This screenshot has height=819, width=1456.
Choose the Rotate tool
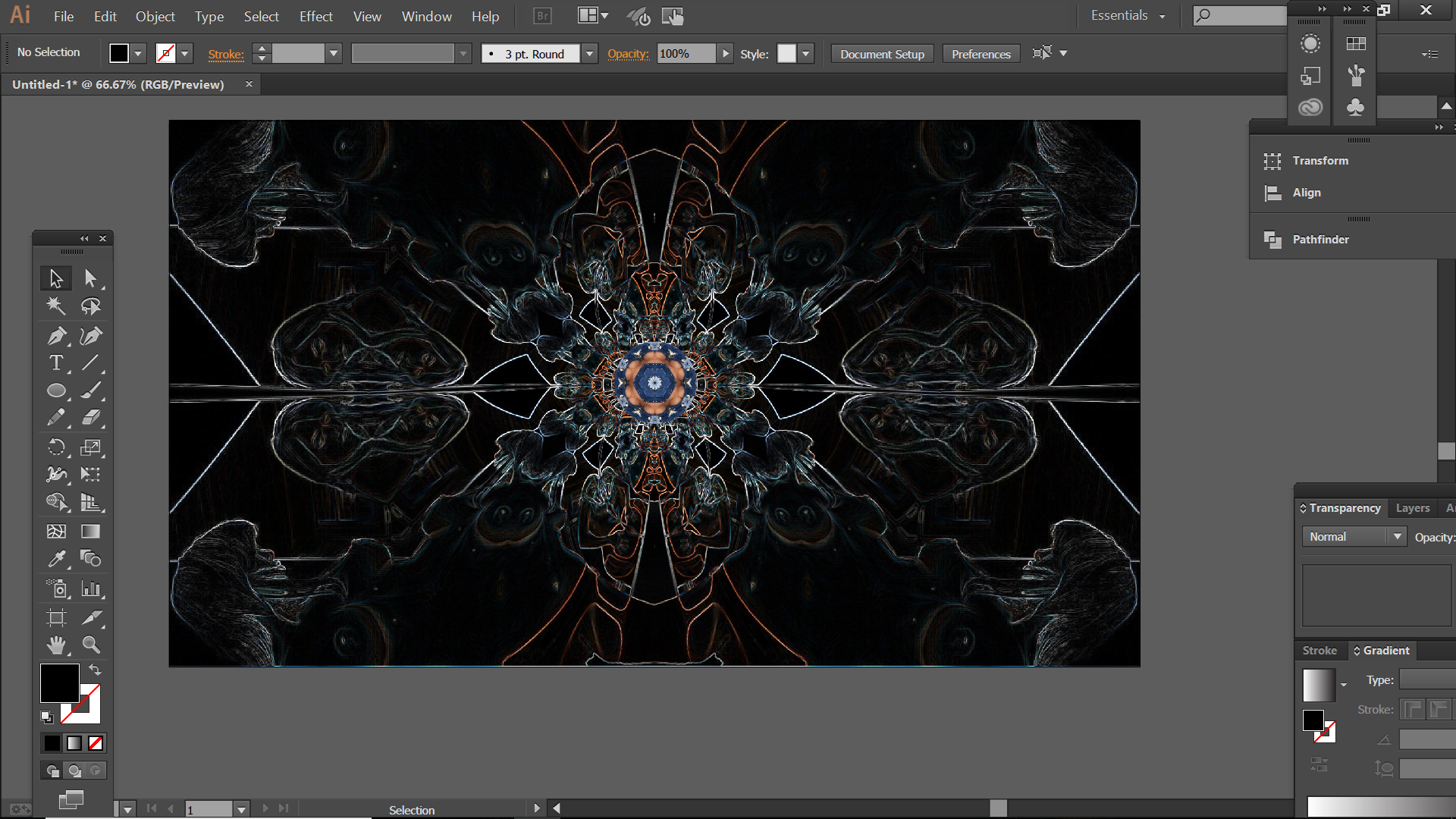56,447
